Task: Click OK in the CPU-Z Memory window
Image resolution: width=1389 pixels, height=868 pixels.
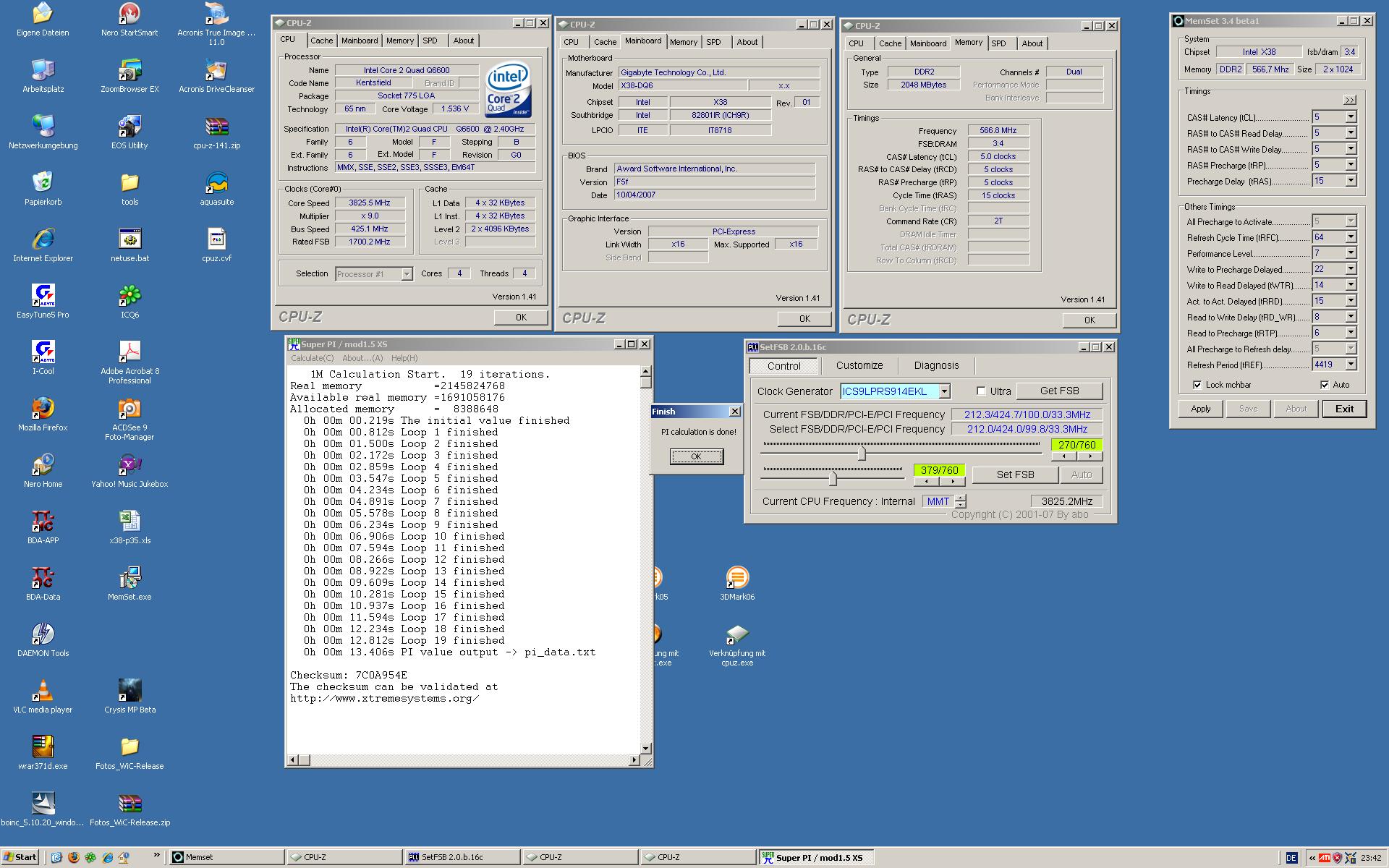Action: [1089, 320]
